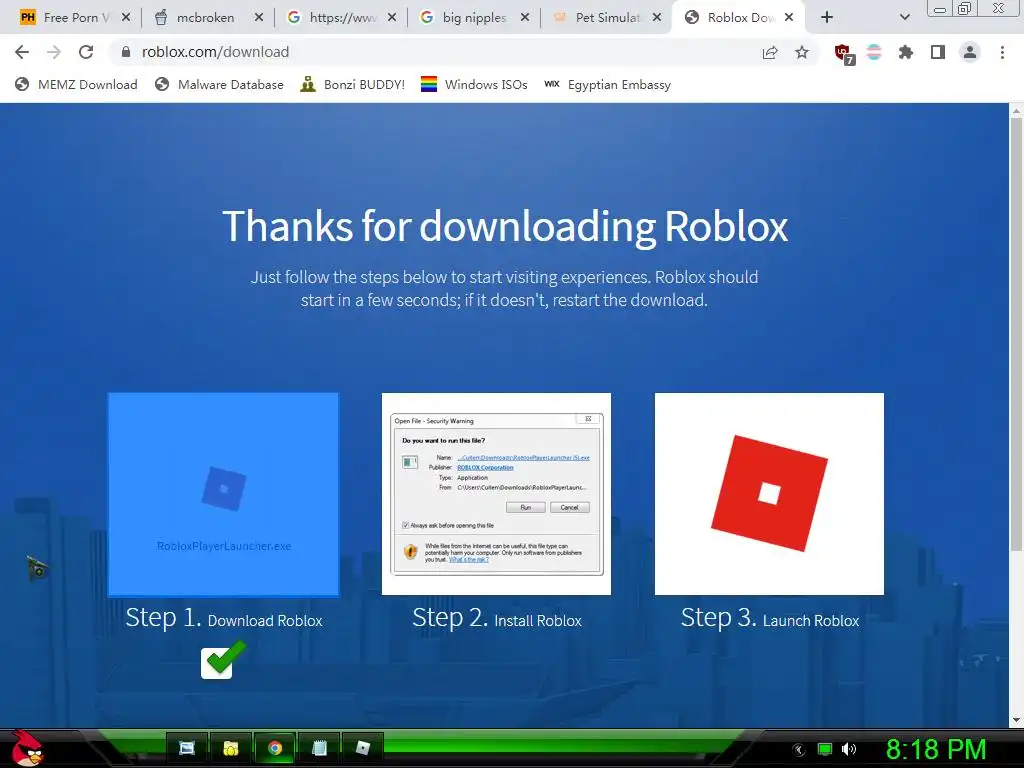Screen dimensions: 1024x768
Task: Open the uBlock shield extension
Action: (844, 54)
